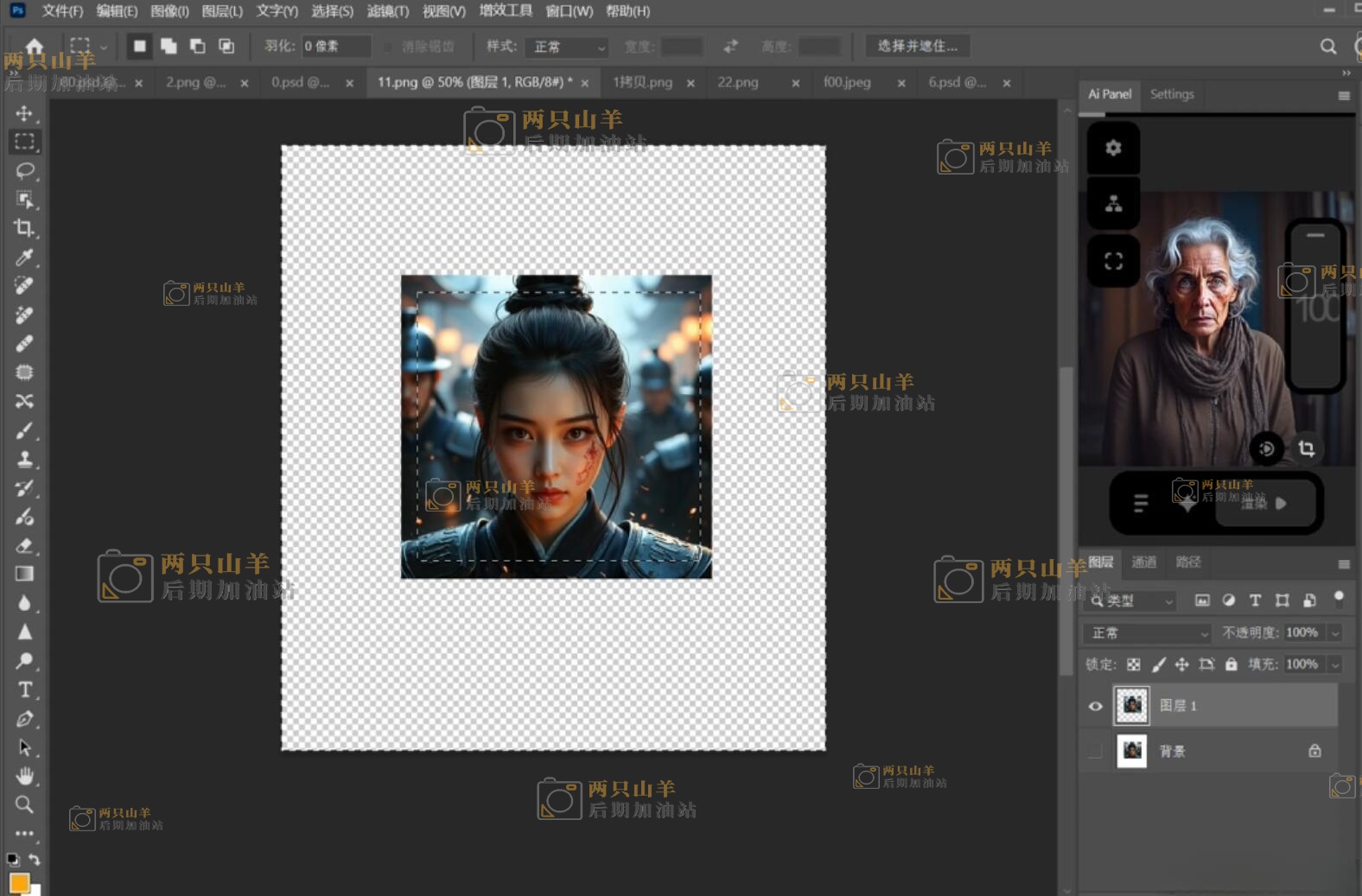Image resolution: width=1362 pixels, height=896 pixels.
Task: Hide layer 图层 1 with eye icon
Action: tap(1095, 706)
